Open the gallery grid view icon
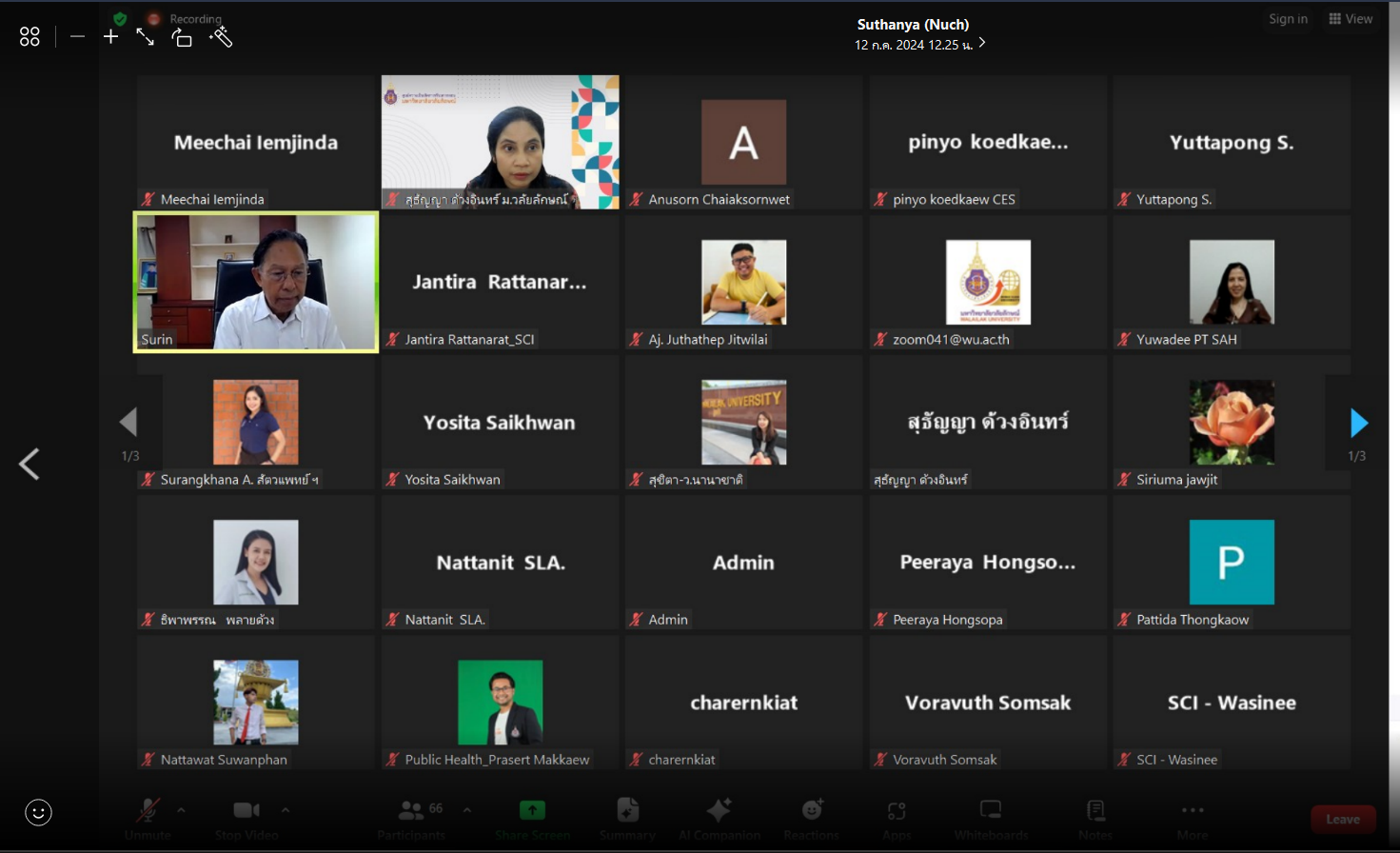Screen dimensions: 1400x853 point(30,37)
